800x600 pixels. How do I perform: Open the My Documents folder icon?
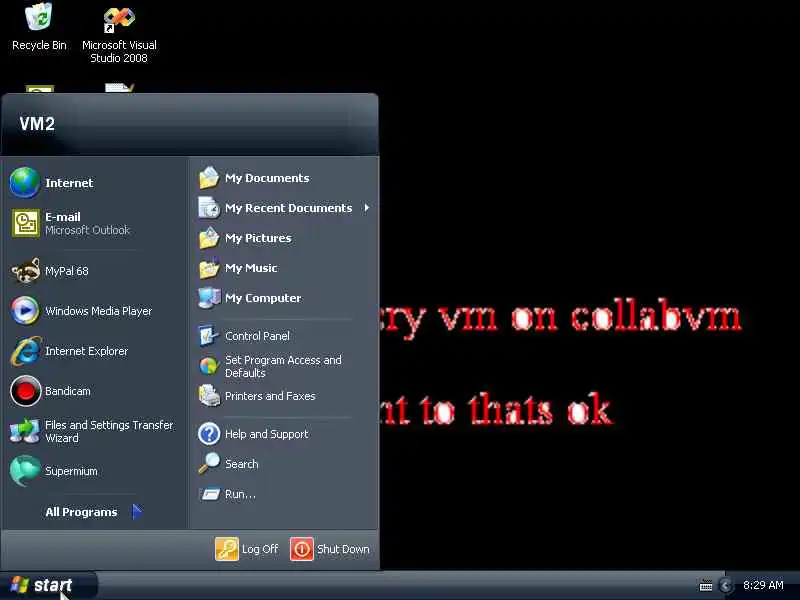tap(209, 178)
